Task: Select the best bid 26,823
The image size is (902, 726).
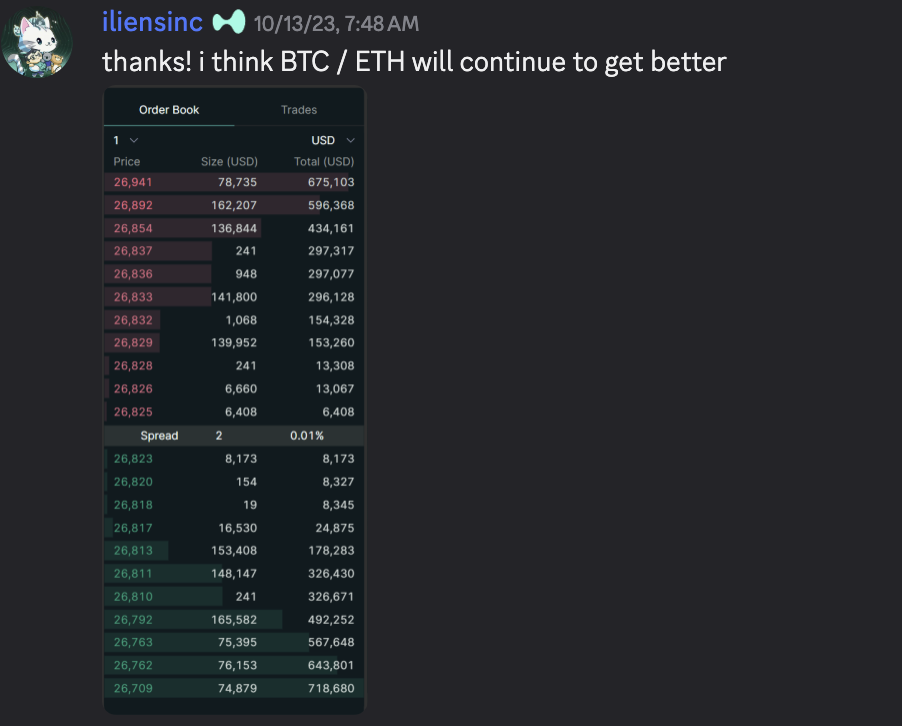Action: point(132,458)
